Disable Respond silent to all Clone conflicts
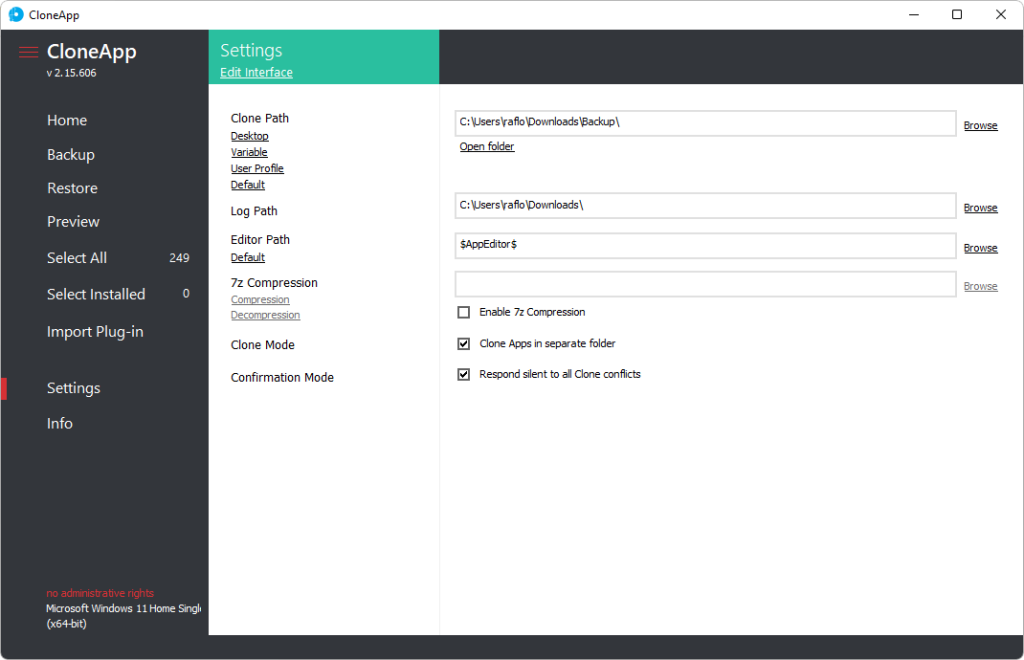The image size is (1024, 660). point(463,374)
